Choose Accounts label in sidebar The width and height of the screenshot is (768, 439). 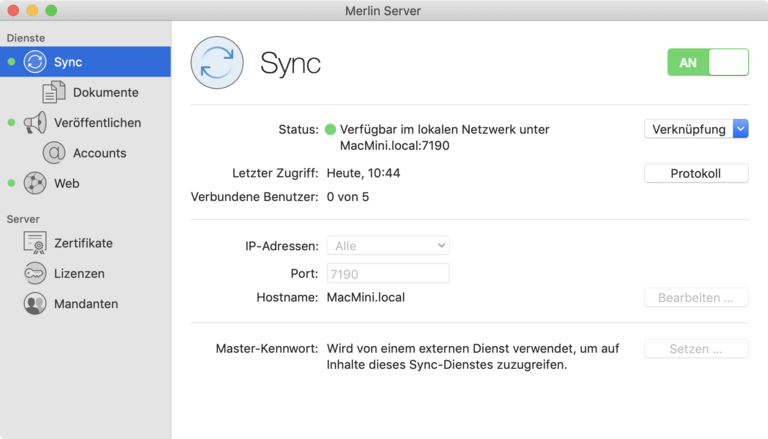click(x=100, y=153)
